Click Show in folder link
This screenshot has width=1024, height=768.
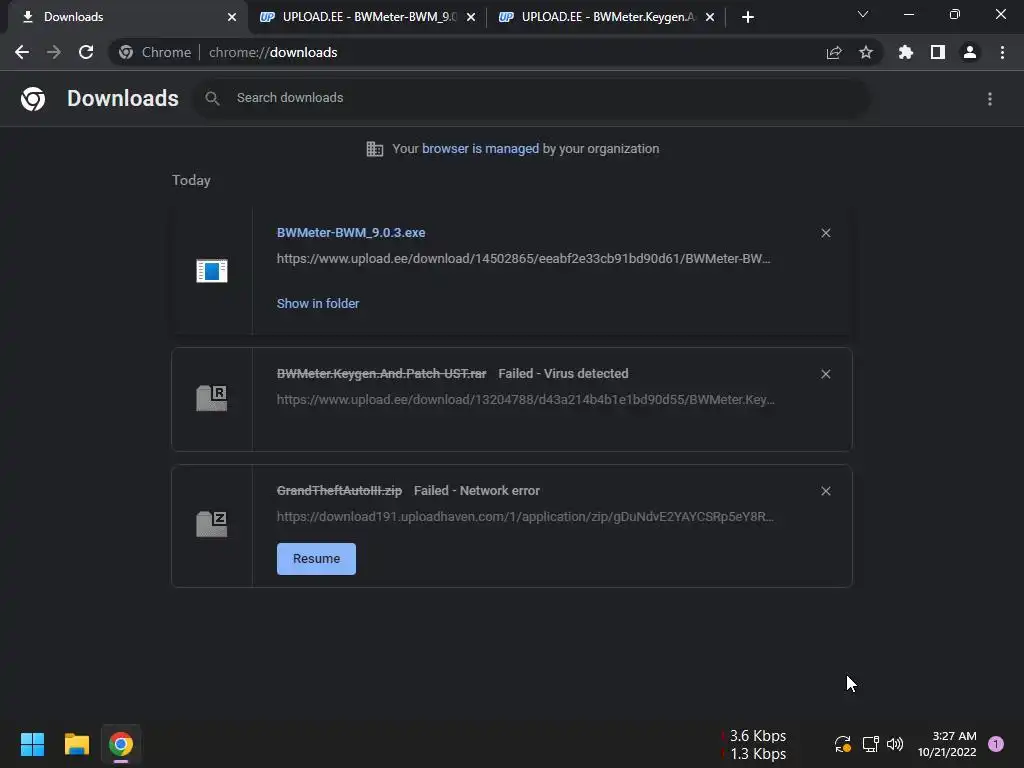click(x=318, y=304)
